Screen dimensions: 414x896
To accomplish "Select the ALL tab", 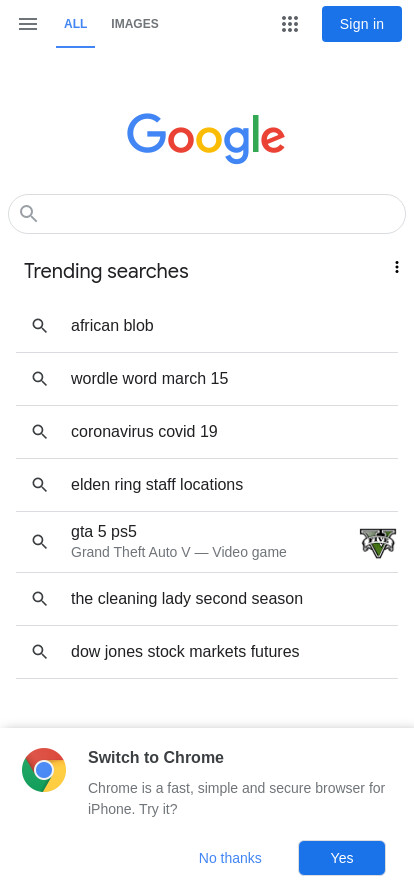I will tap(75, 24).
